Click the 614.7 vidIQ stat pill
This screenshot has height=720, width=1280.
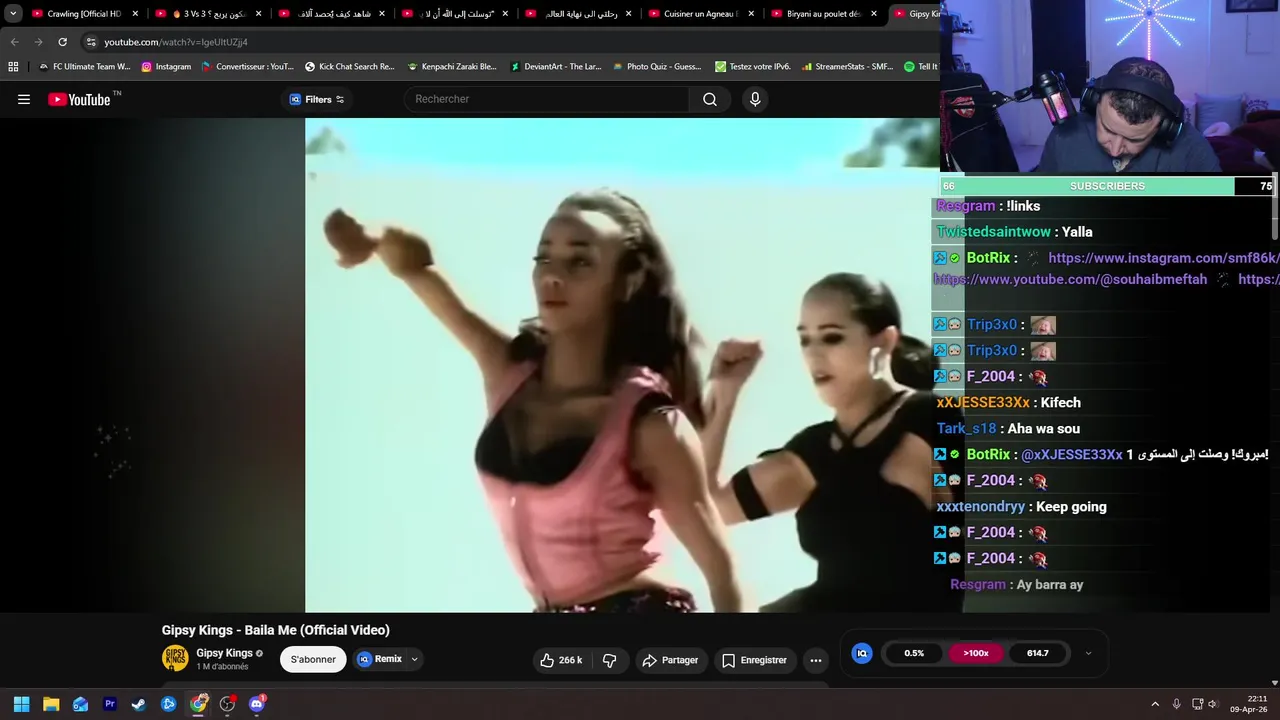pyautogui.click(x=1037, y=653)
